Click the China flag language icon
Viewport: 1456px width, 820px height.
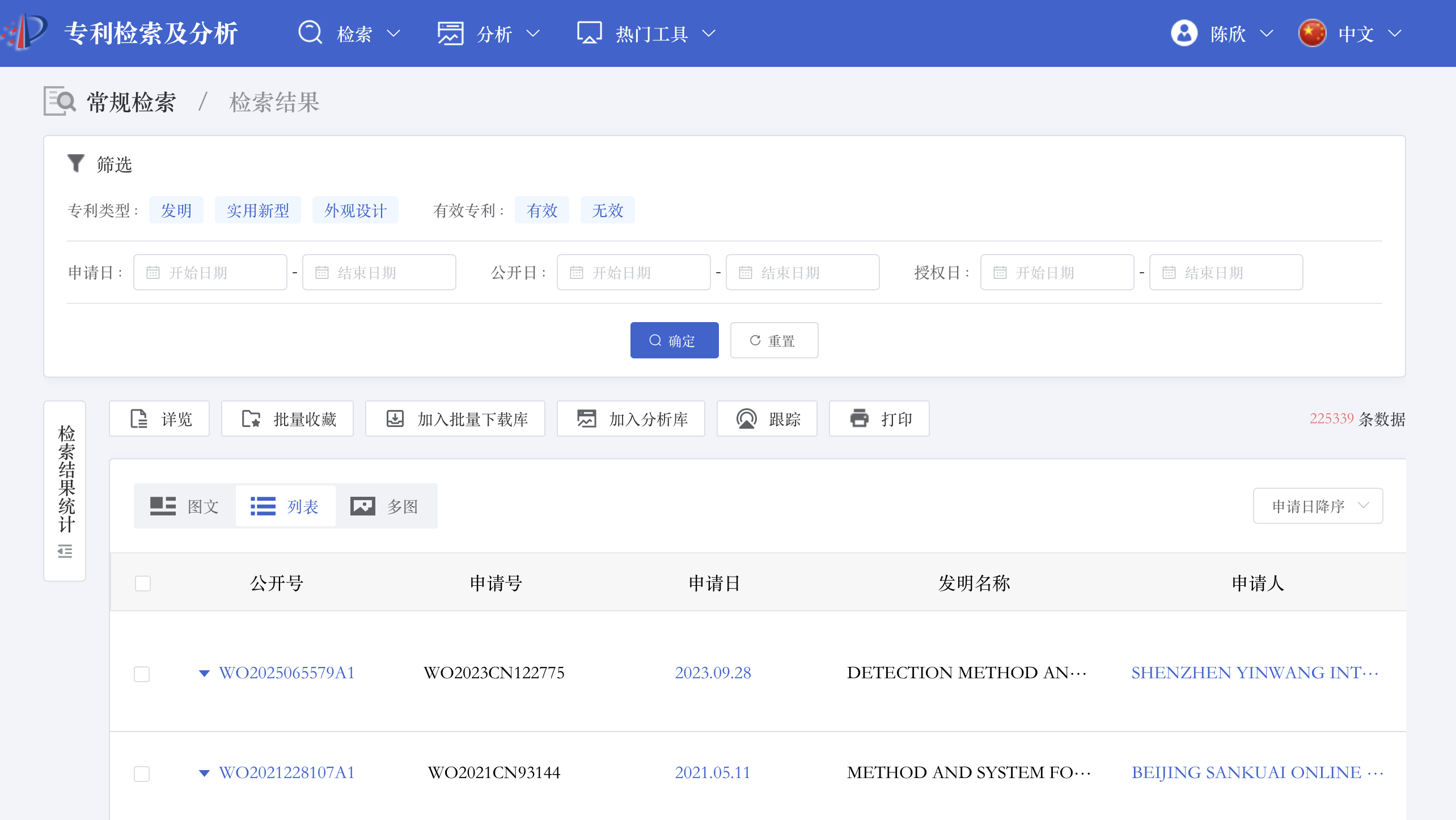(1312, 33)
